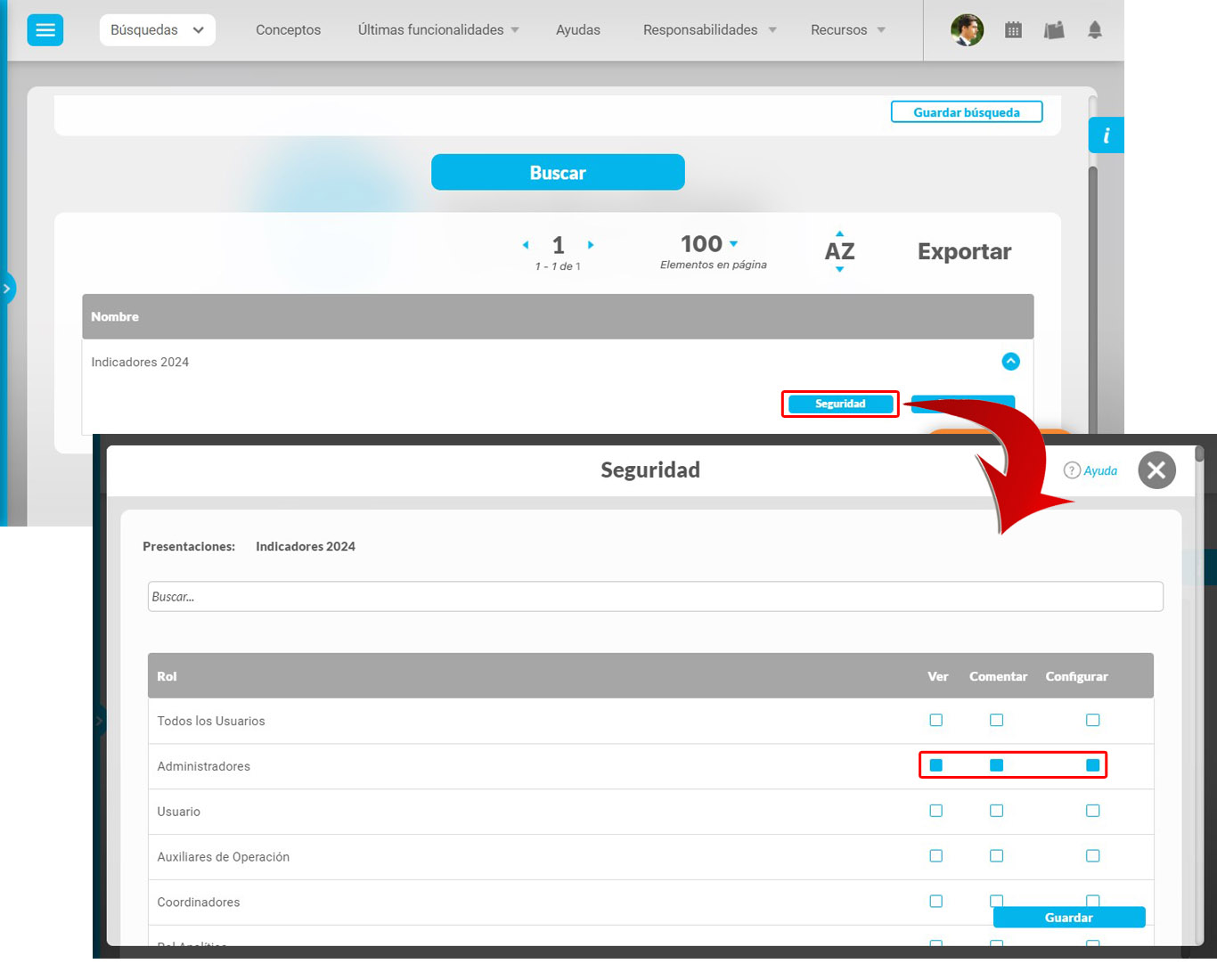The width and height of the screenshot is (1217, 980).
Task: Expand the Últimas funcionalidades menu
Action: tap(438, 30)
